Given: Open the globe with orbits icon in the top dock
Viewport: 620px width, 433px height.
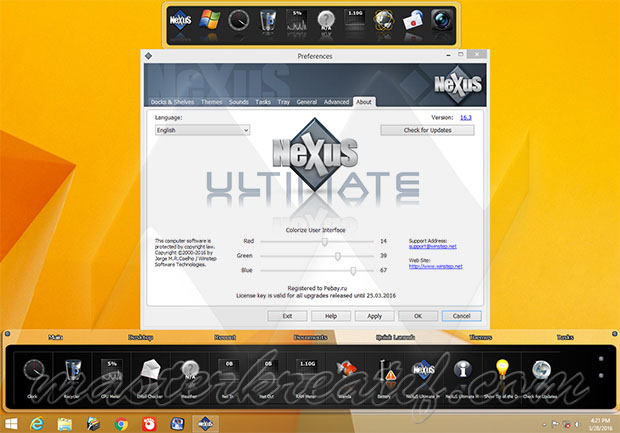Looking at the screenshot, I should [x=384, y=20].
